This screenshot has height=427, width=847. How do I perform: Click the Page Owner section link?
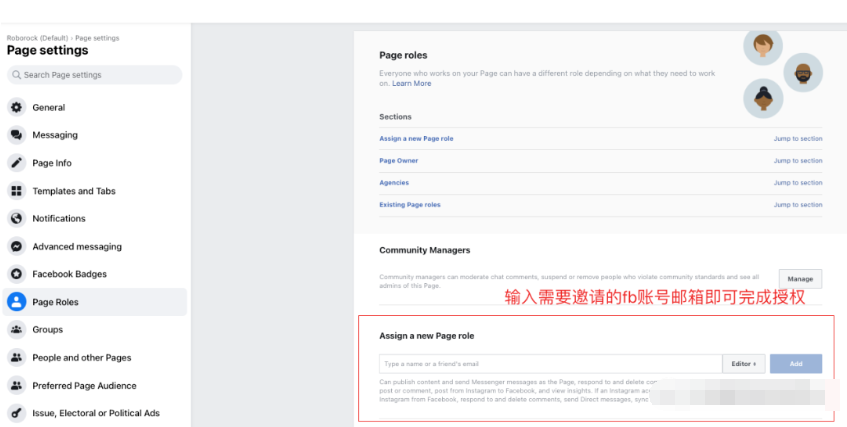coord(399,161)
